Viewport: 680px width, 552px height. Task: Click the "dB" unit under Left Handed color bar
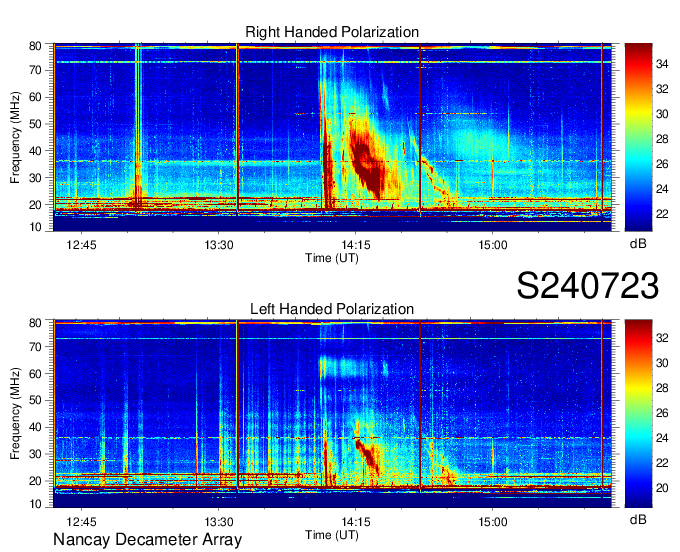pos(638,520)
